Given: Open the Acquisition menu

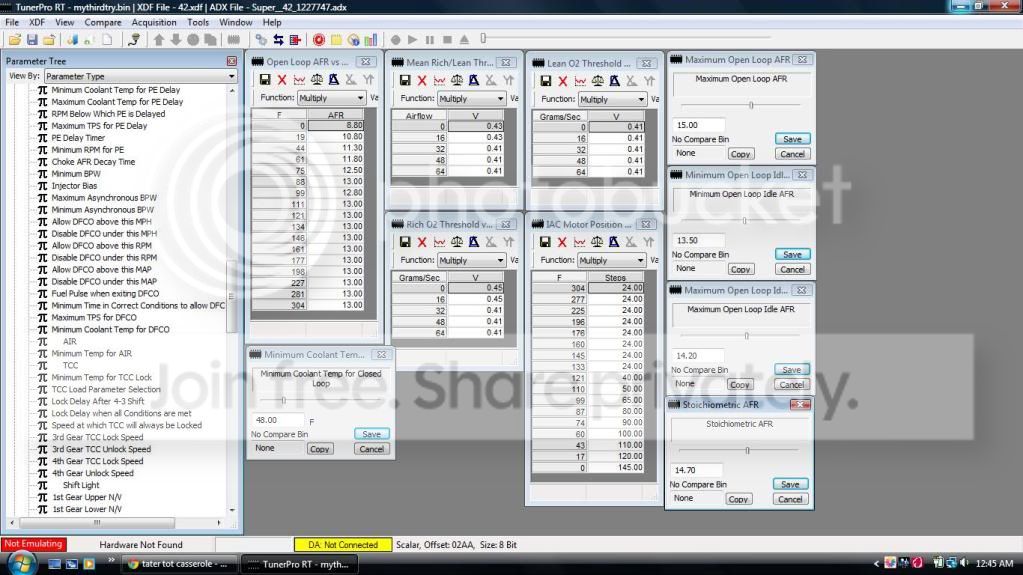Looking at the screenshot, I should (x=154, y=22).
